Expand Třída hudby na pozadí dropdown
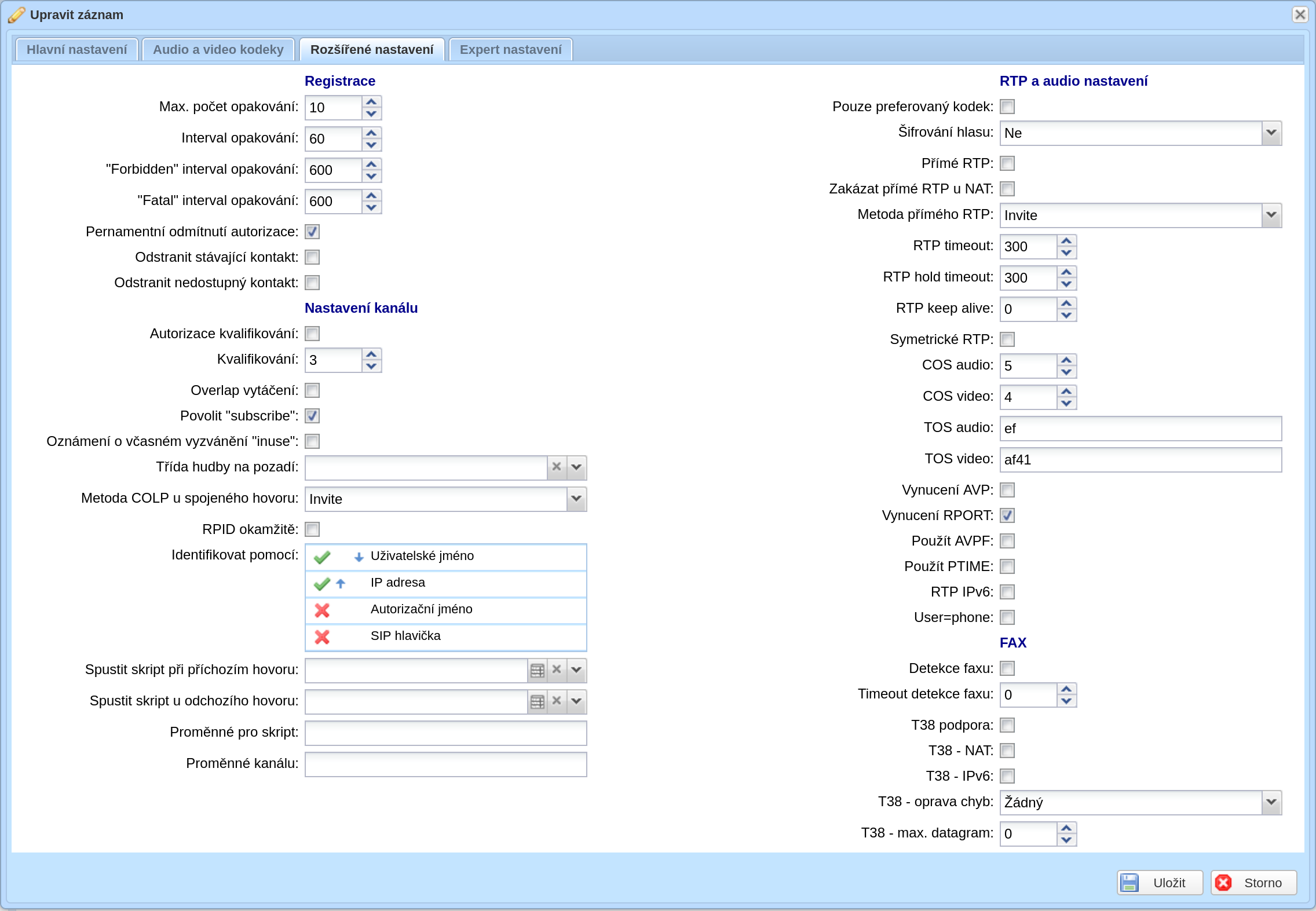Image resolution: width=1316 pixels, height=911 pixels. tap(576, 467)
